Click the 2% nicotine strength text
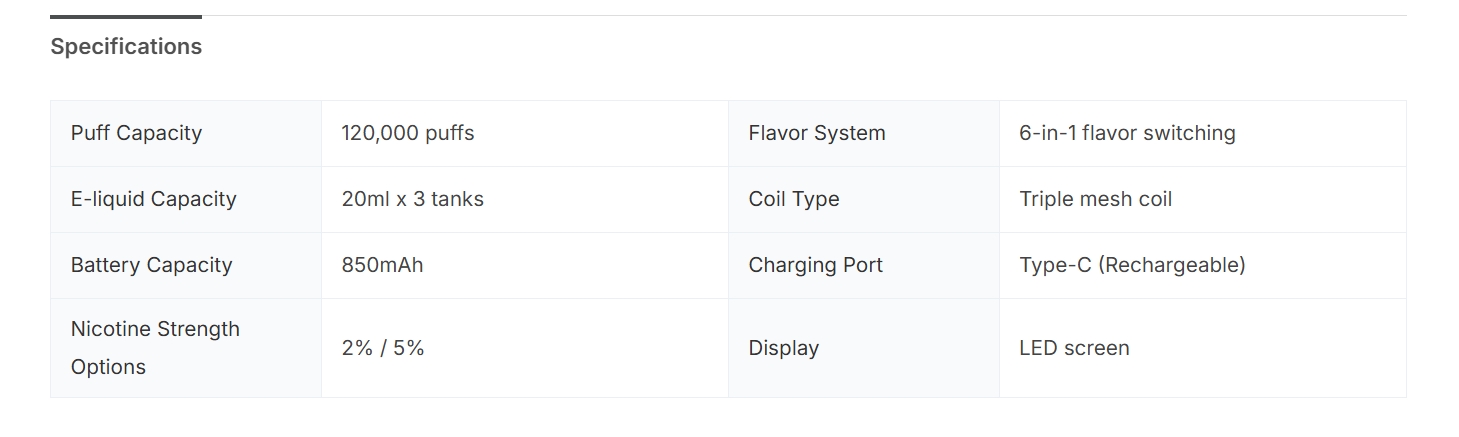 pos(355,348)
